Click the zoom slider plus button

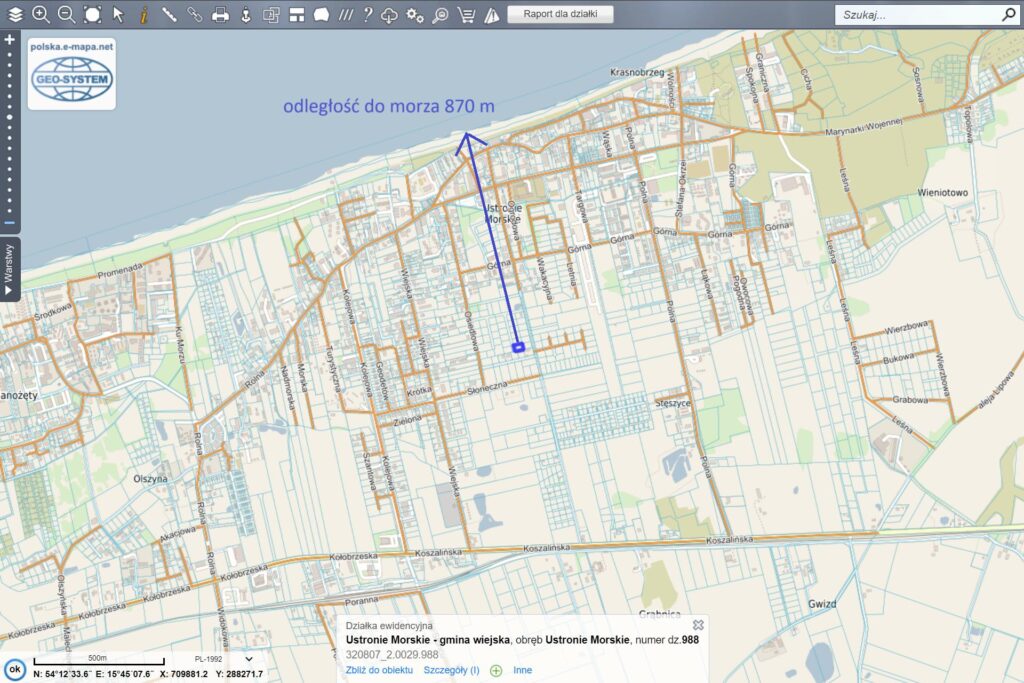9,39
